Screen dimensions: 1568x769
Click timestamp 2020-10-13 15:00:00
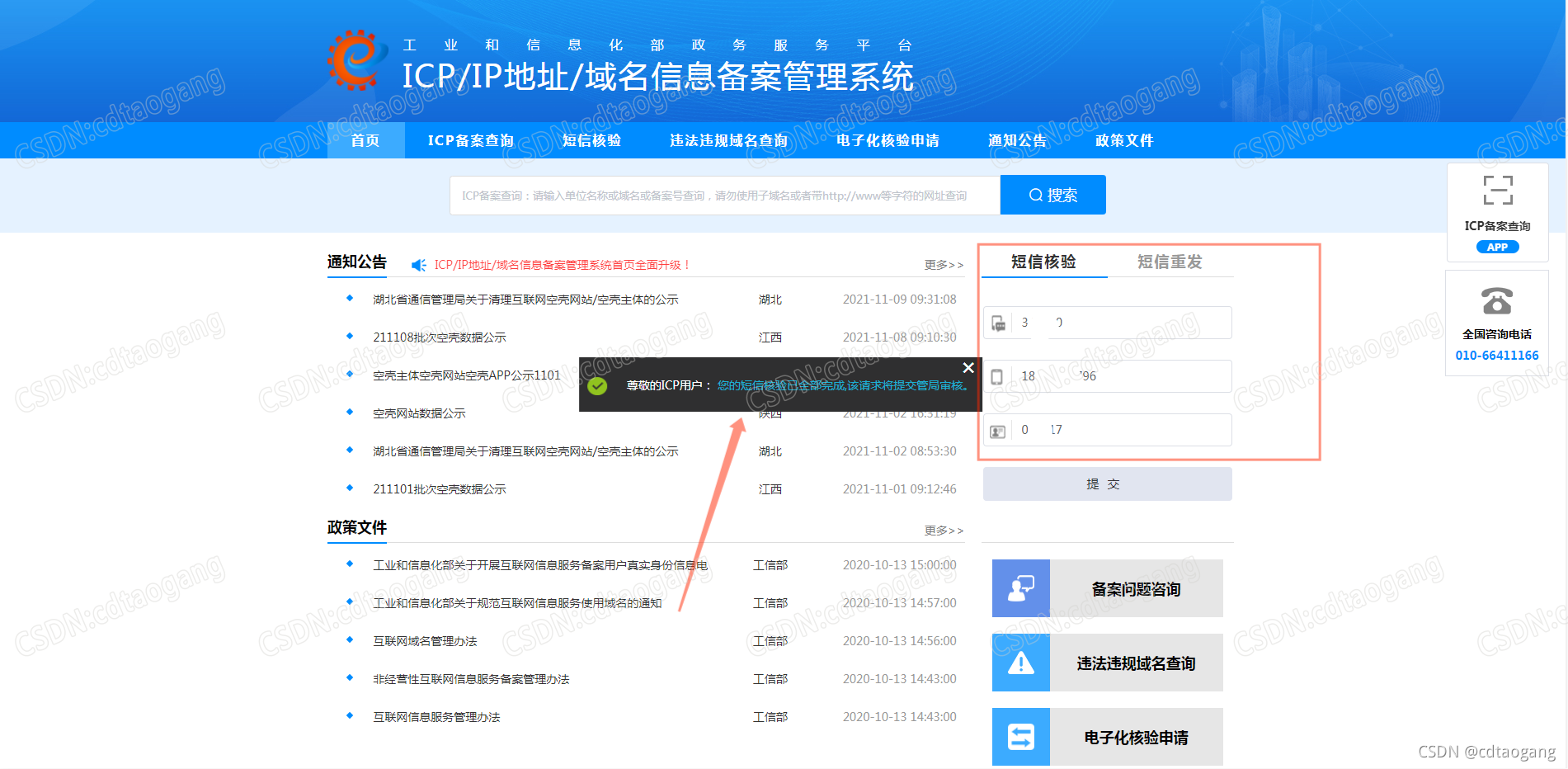[900, 565]
